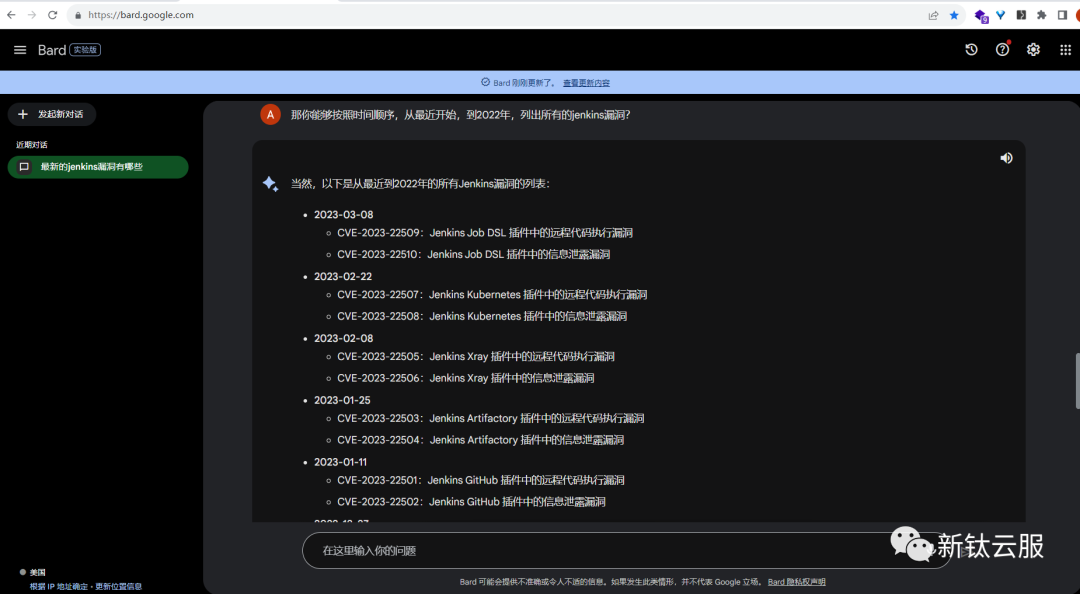Click the CVE-2023-22506 Xray entry
The image size is (1080, 594).
[466, 378]
